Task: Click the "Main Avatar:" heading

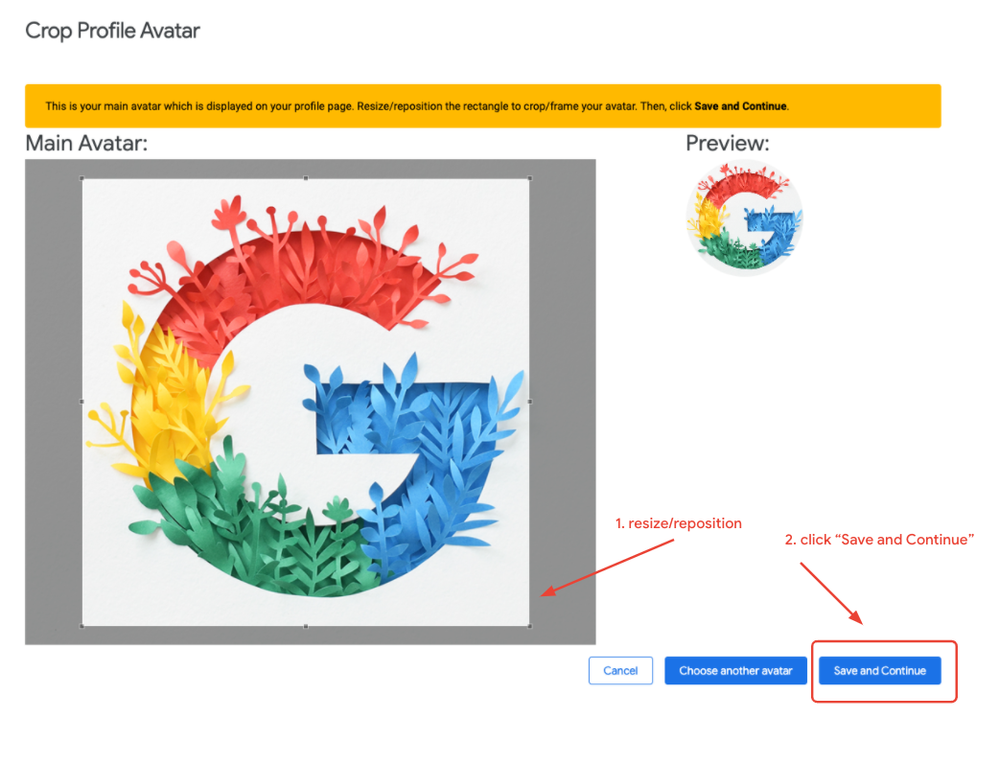Action: tap(86, 143)
